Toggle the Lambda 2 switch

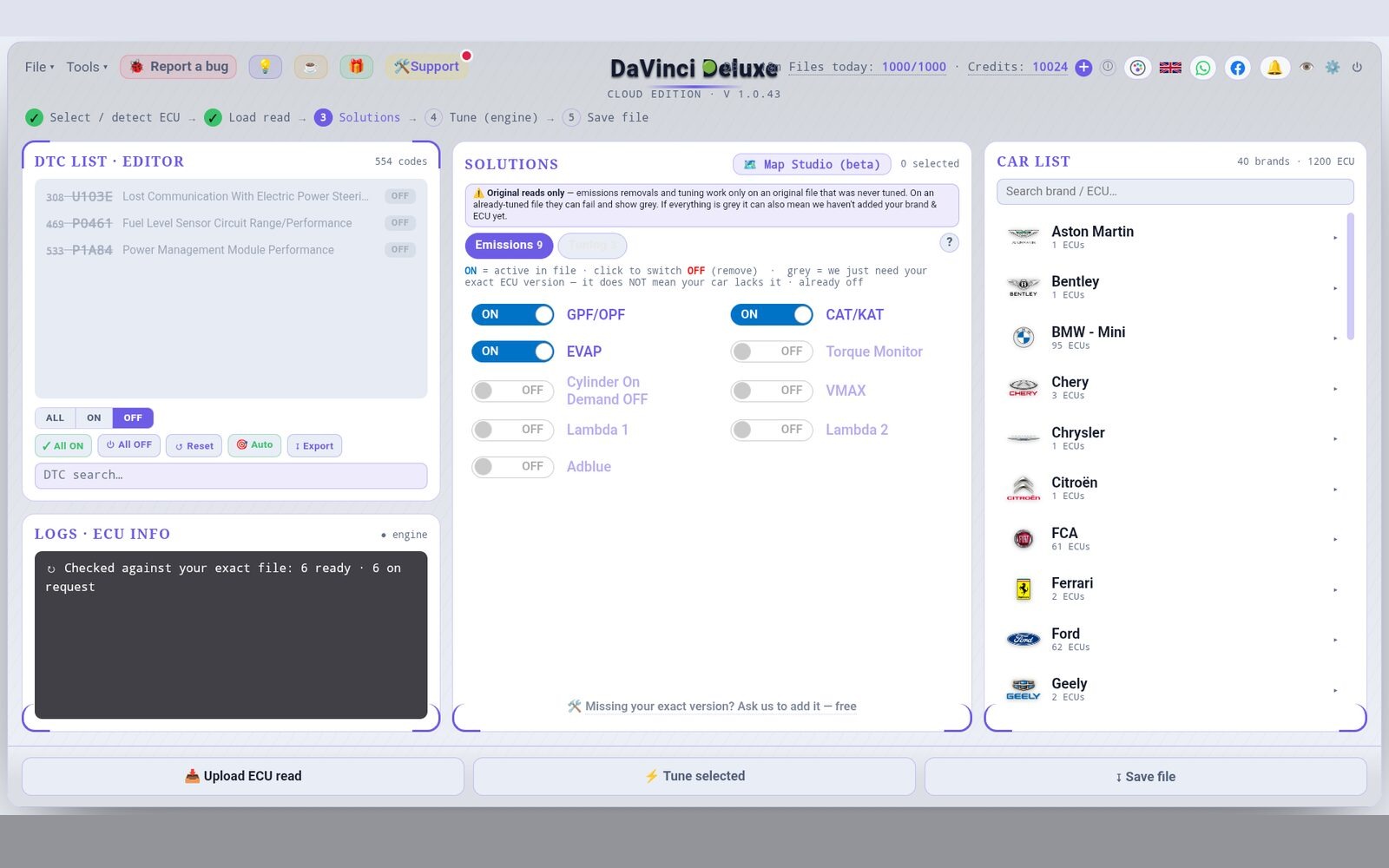tap(772, 430)
